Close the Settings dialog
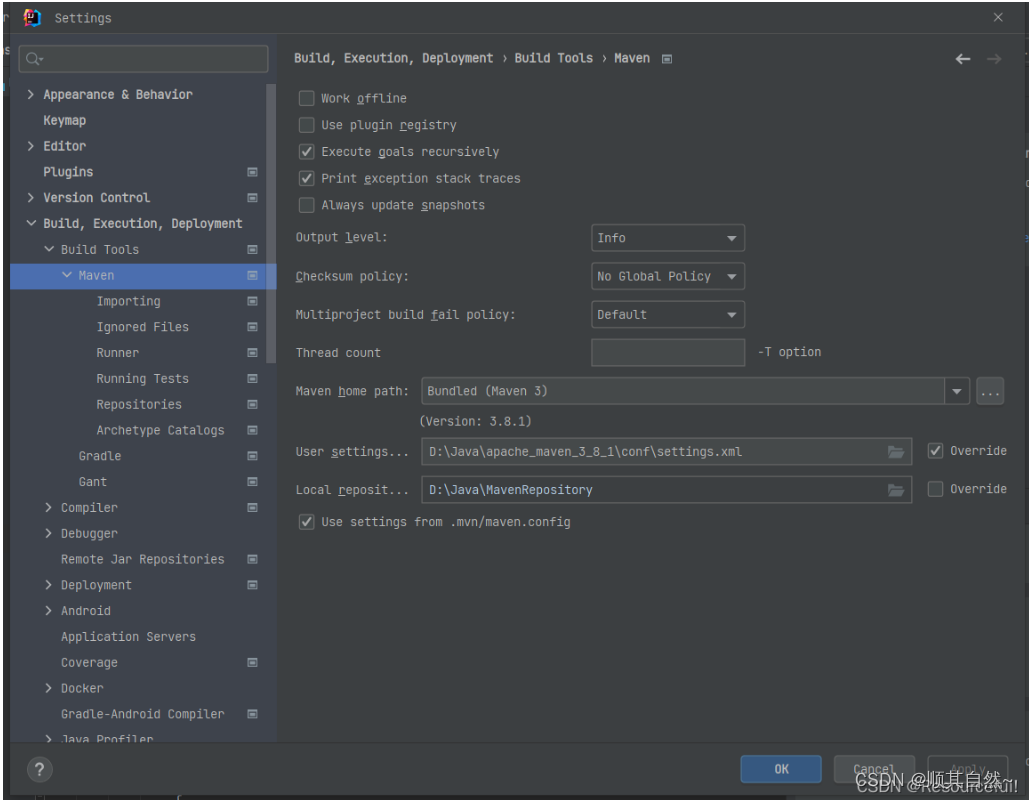 point(998,18)
